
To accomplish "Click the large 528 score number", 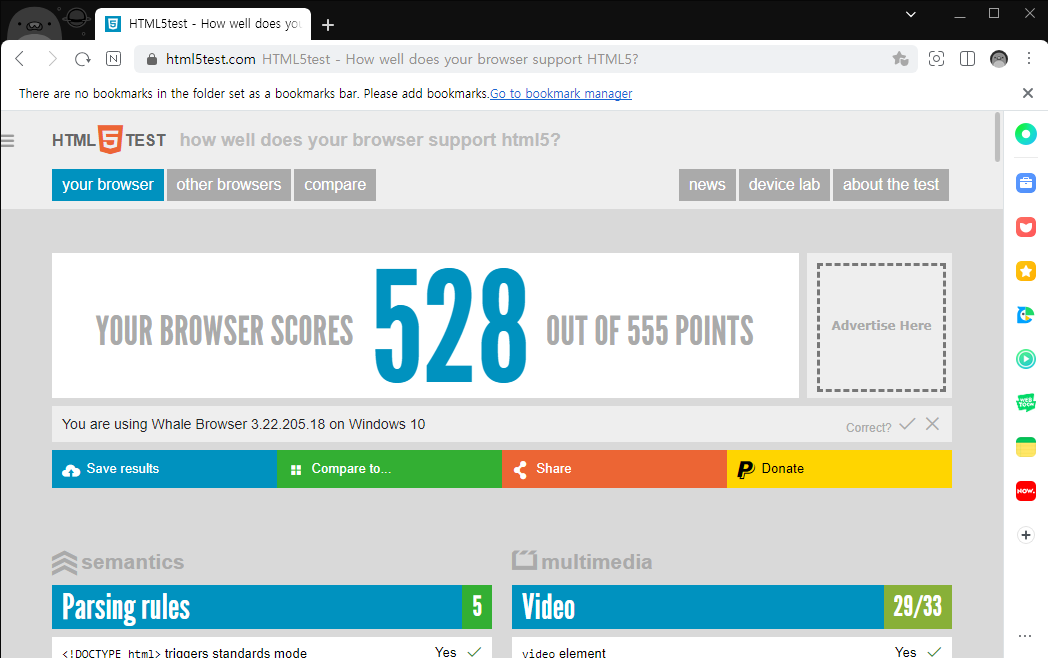I will point(450,326).
